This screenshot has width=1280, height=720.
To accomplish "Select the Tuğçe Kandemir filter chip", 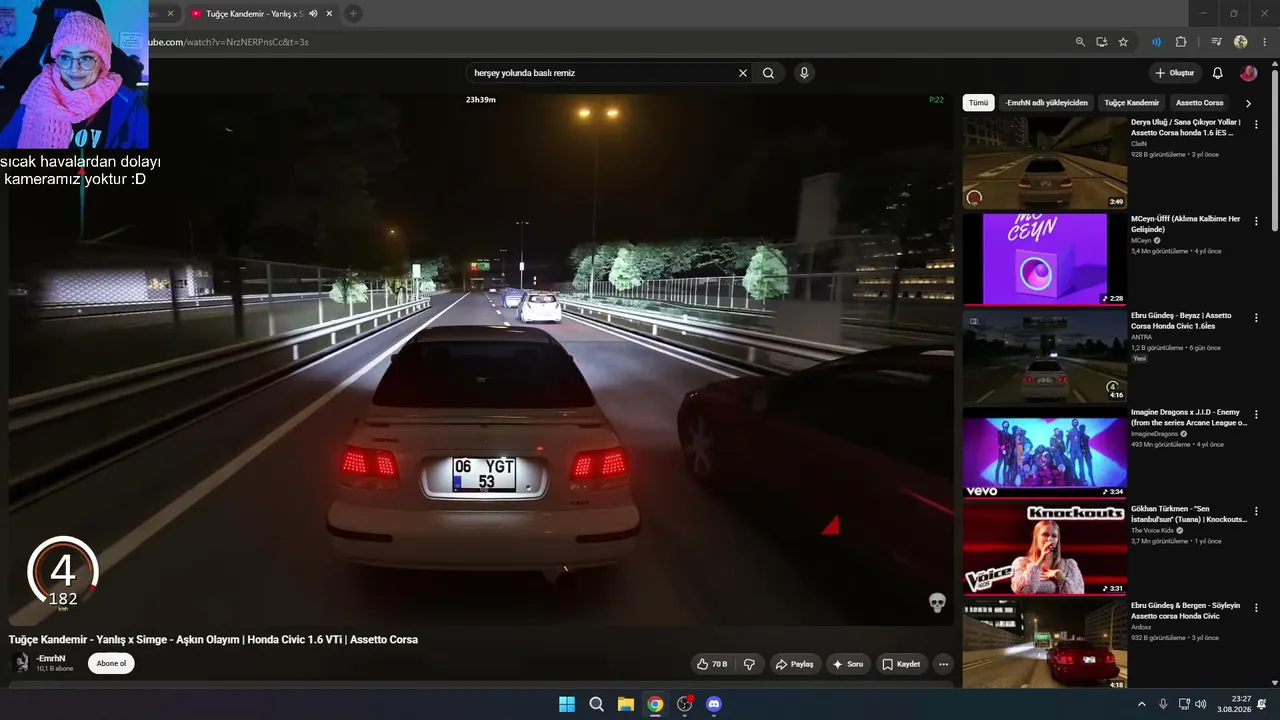I will [1132, 103].
